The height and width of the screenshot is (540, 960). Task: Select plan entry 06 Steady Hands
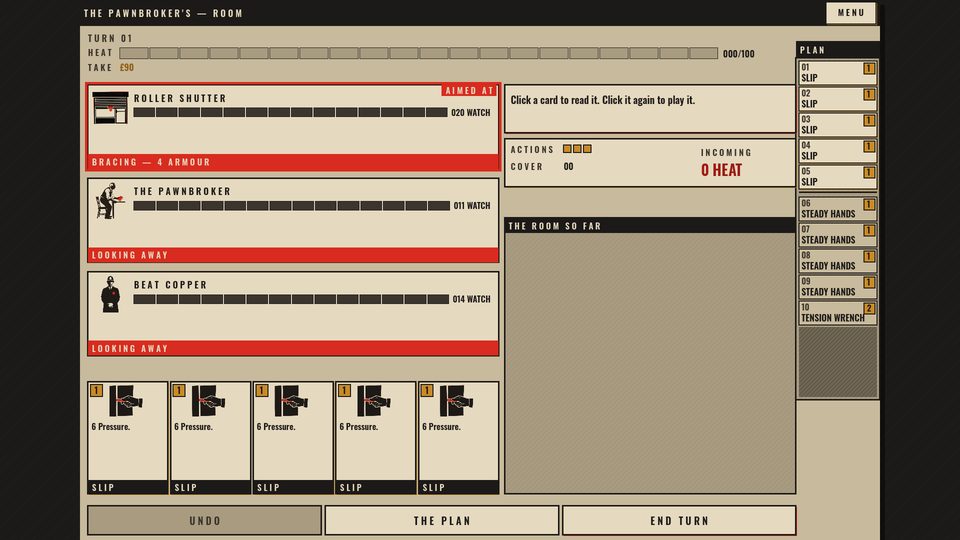pyautogui.click(x=837, y=208)
